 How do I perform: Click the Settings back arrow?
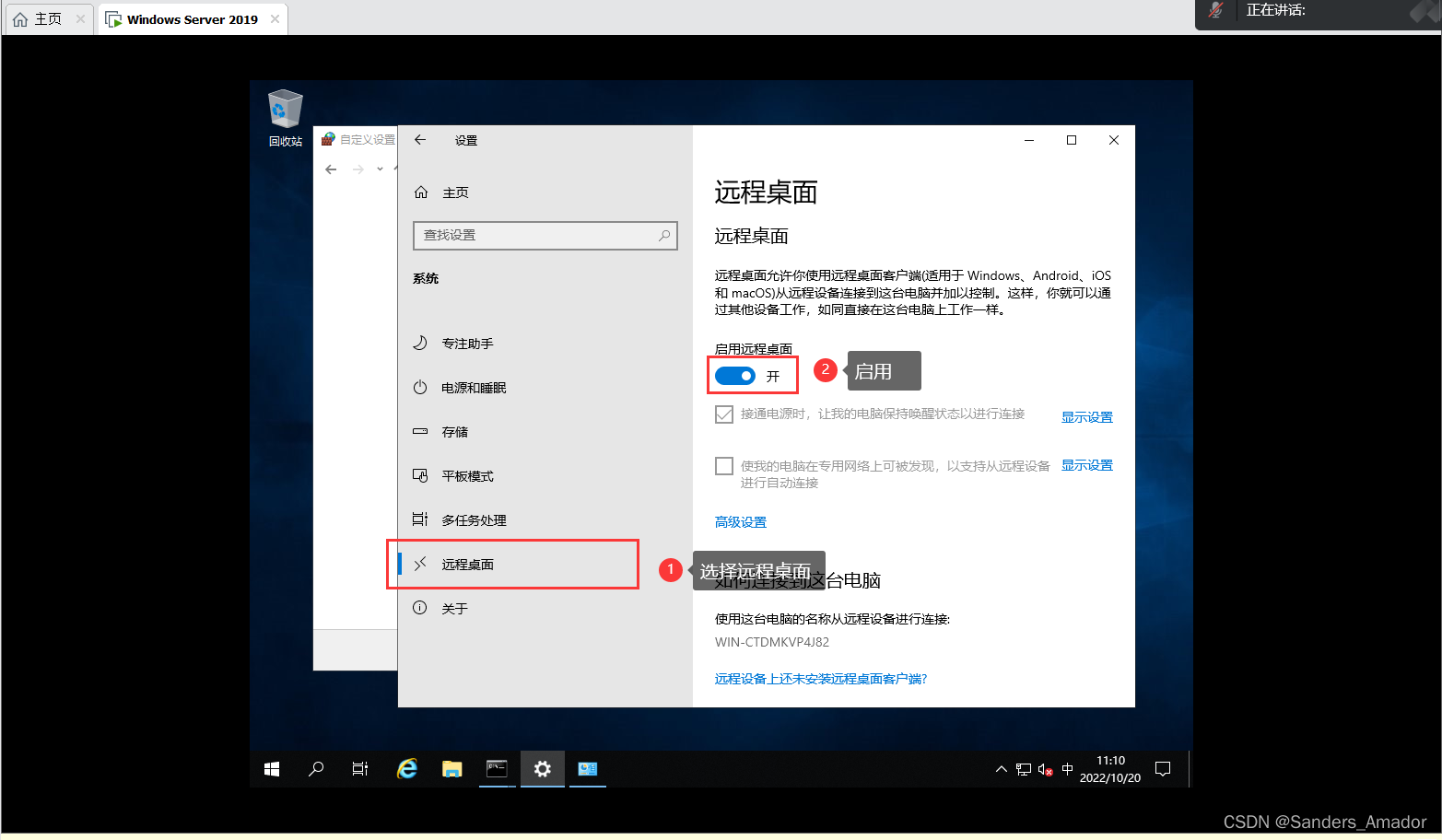tap(420, 140)
